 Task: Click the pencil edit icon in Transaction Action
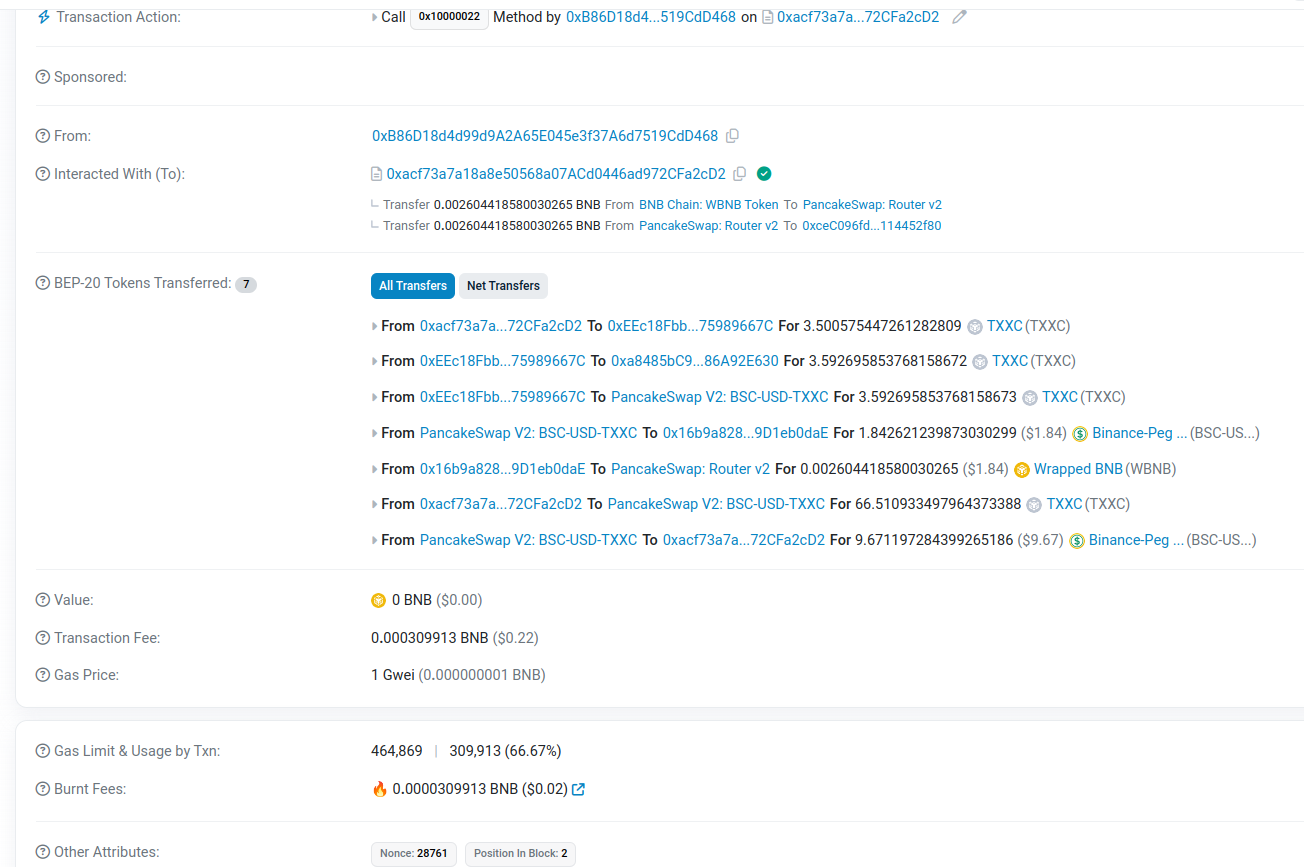click(959, 17)
